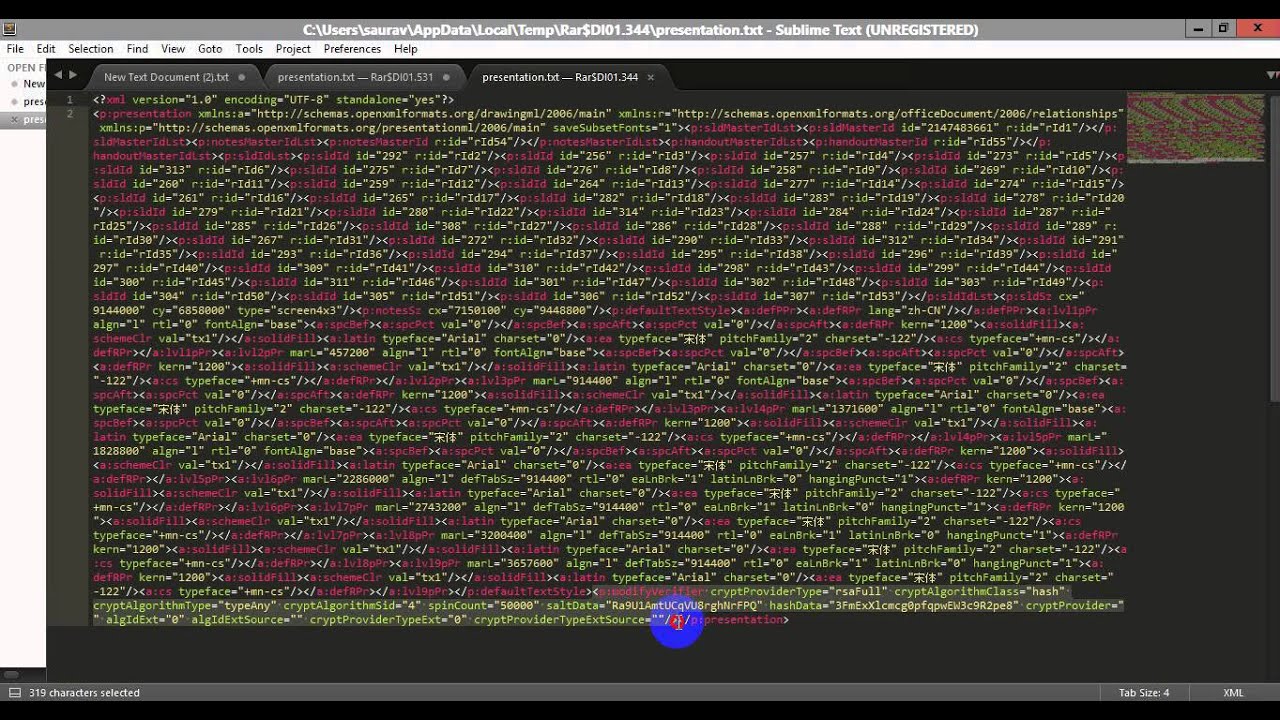
Task: Click the 'OPEN FI' sidebar heading
Action: [x=27, y=67]
